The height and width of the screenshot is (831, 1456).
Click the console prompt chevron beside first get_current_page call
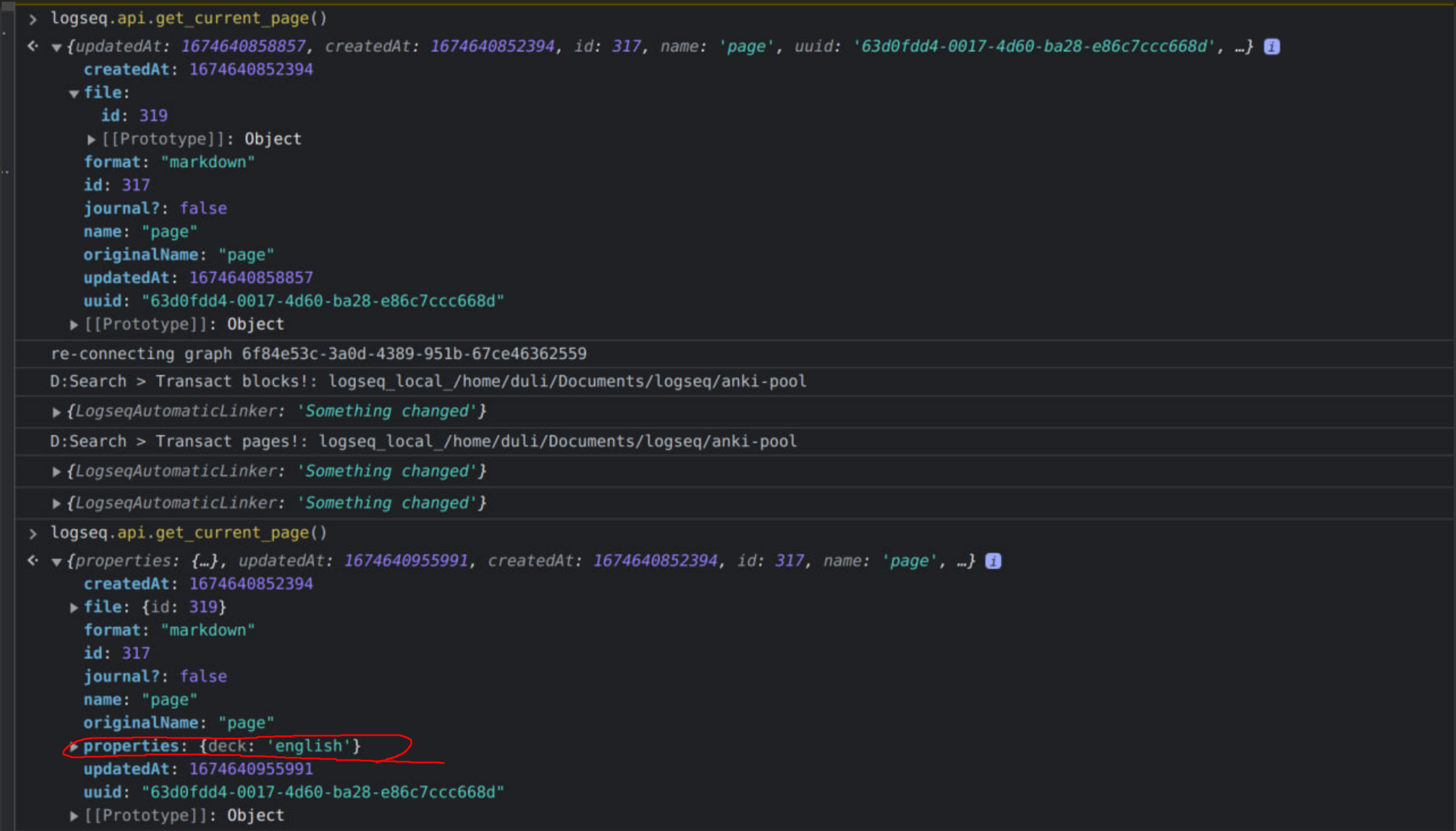point(33,19)
